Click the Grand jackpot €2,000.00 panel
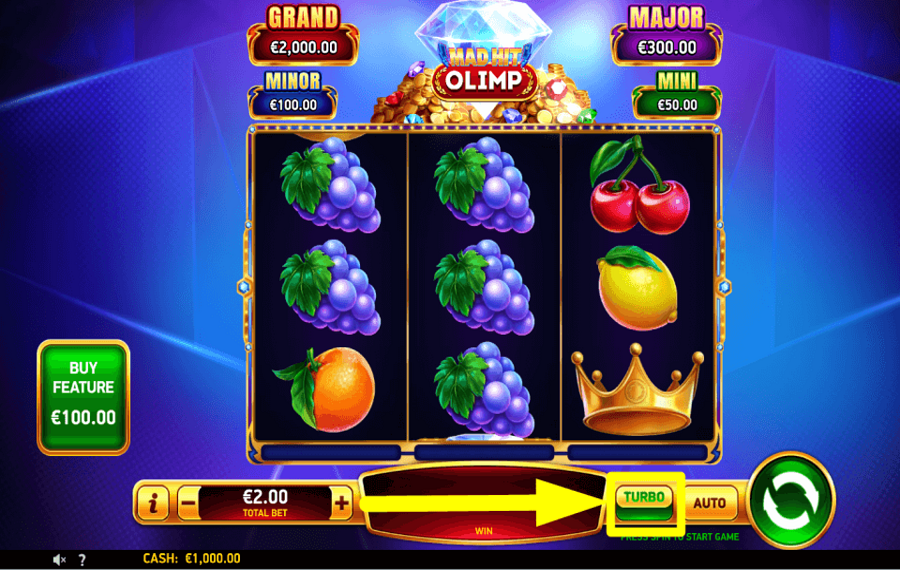Screen dimensions: 900x570 coord(303,36)
